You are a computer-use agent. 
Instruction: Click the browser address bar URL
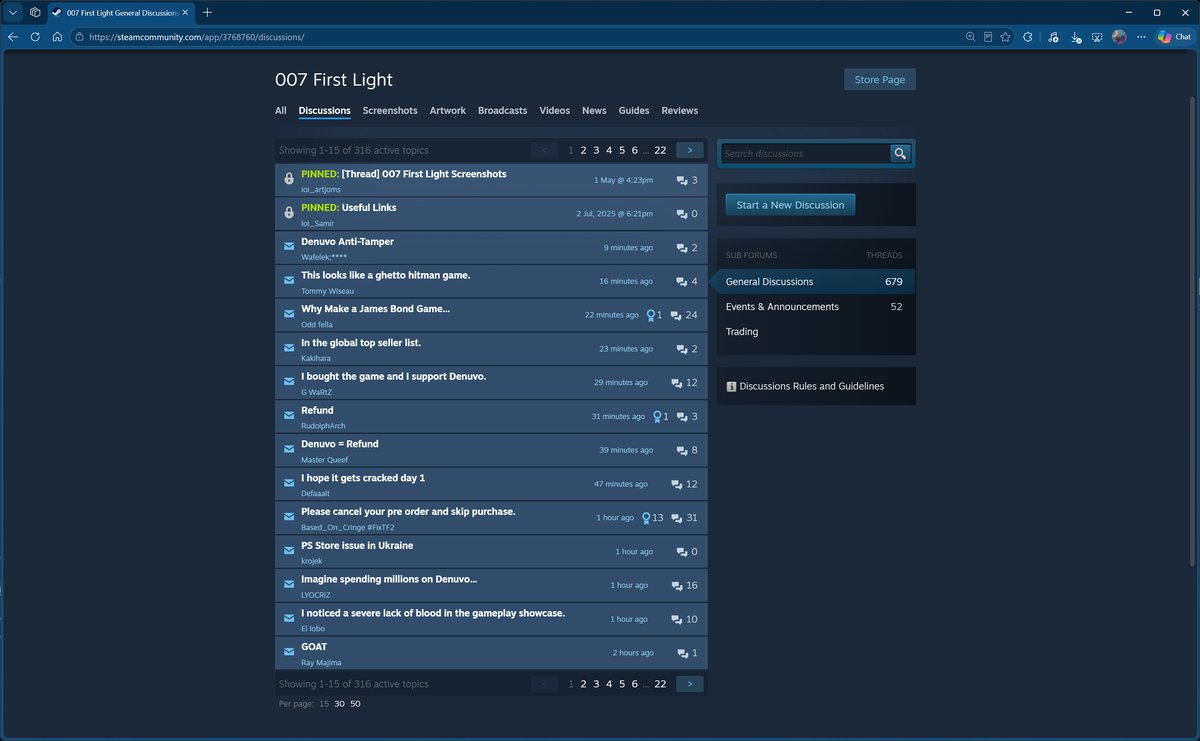coord(196,37)
